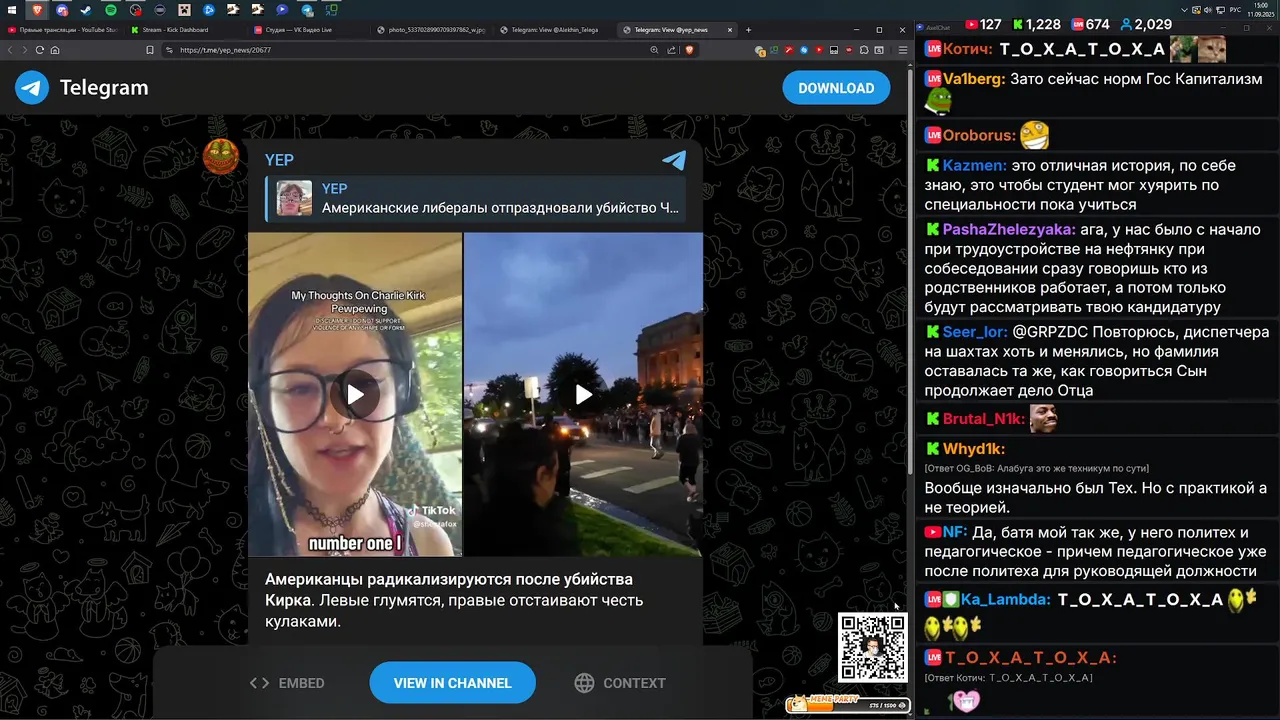Click the YEP channel name in post

point(279,160)
